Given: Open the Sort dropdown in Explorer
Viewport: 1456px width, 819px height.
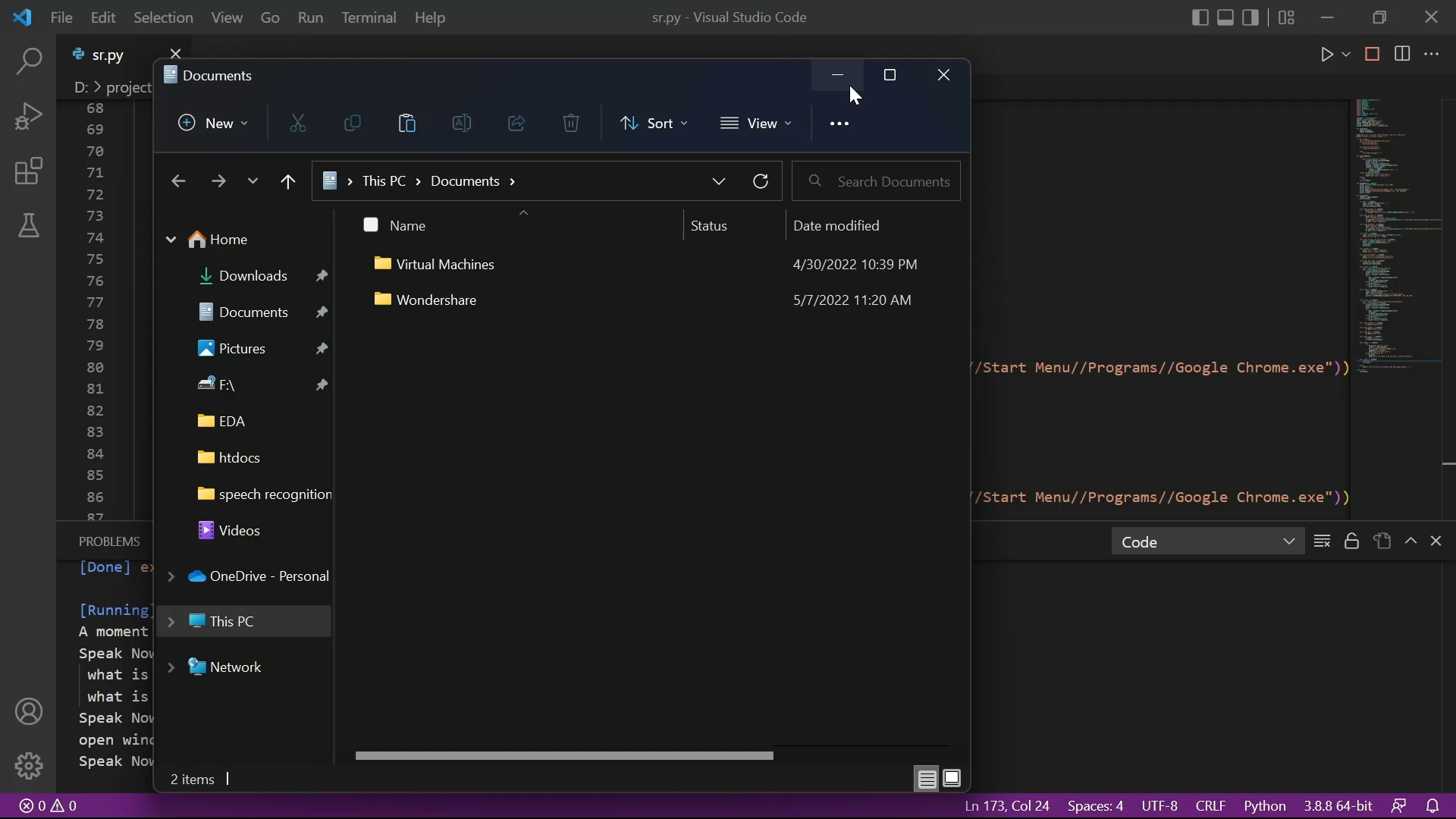Looking at the screenshot, I should (x=654, y=123).
